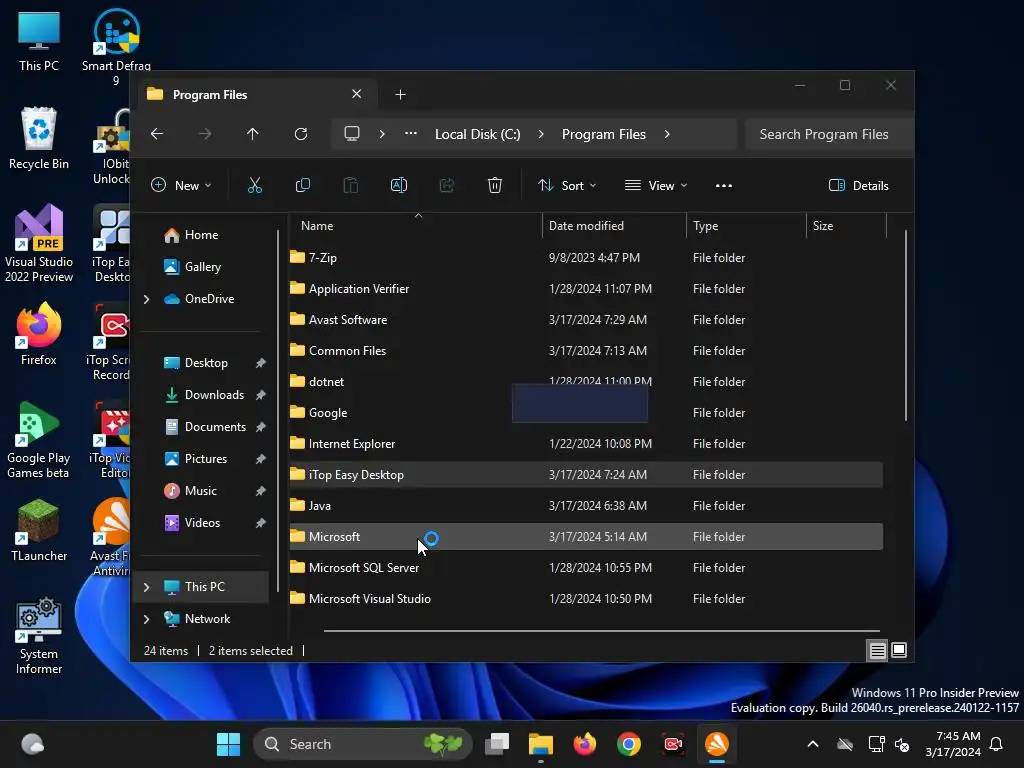Expand This PC tree node
Viewport: 1024px width, 768px height.
click(146, 587)
